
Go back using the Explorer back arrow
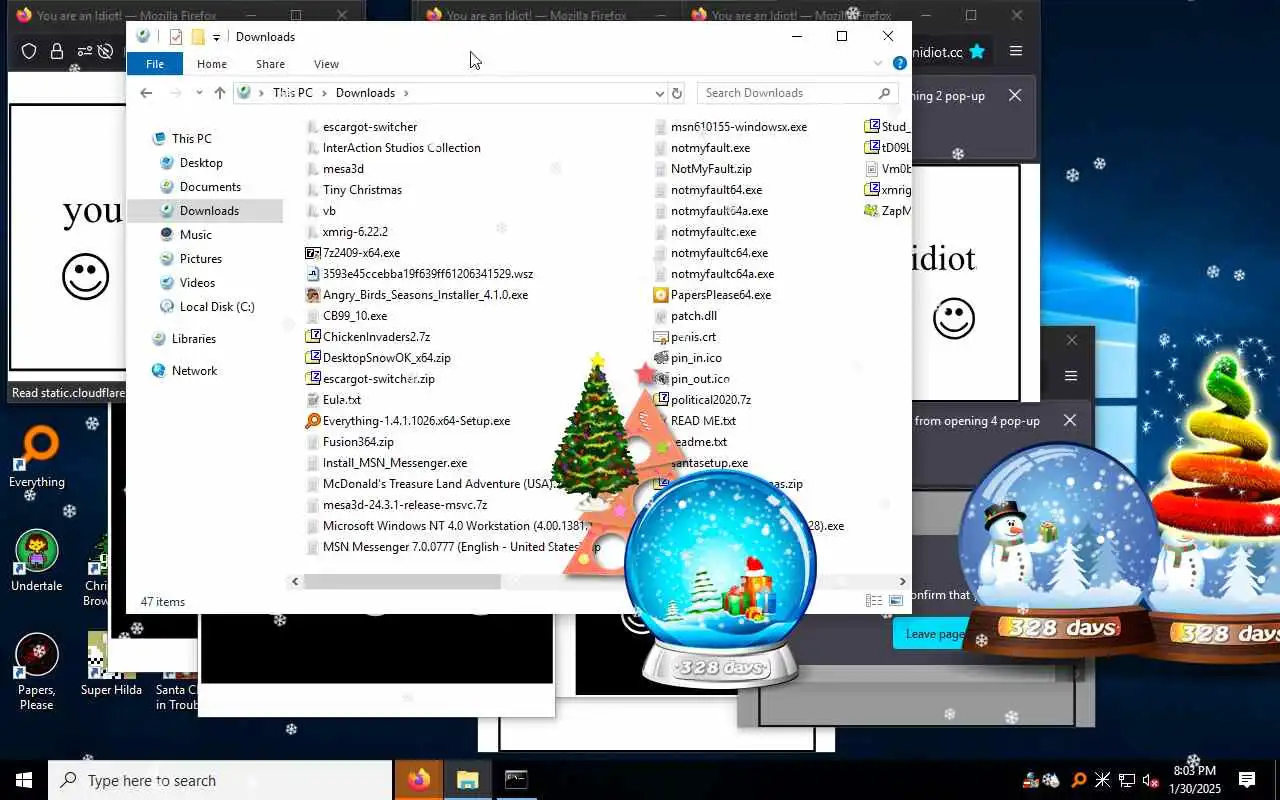[x=146, y=93]
